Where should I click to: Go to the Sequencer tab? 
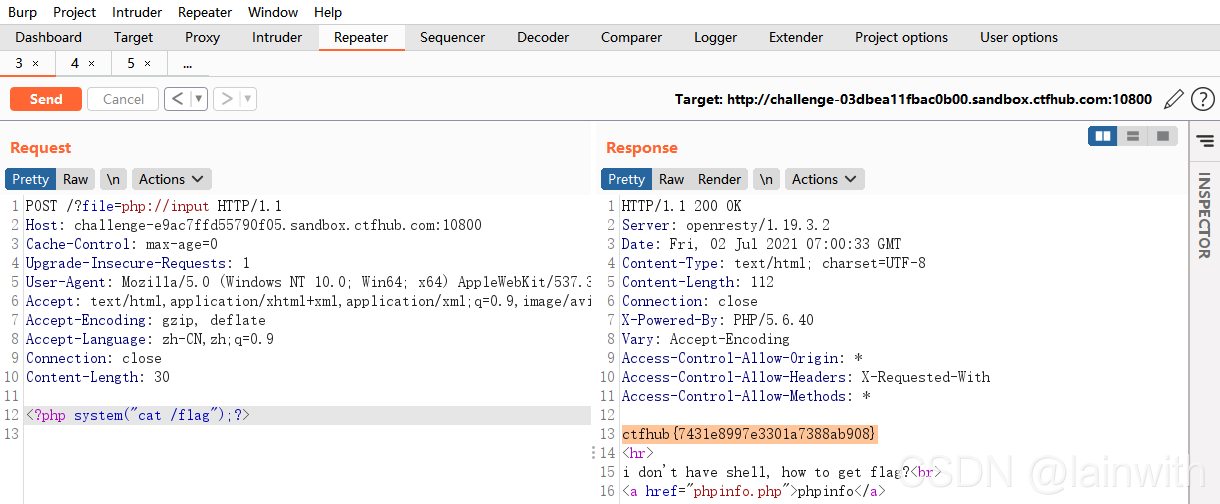[452, 37]
